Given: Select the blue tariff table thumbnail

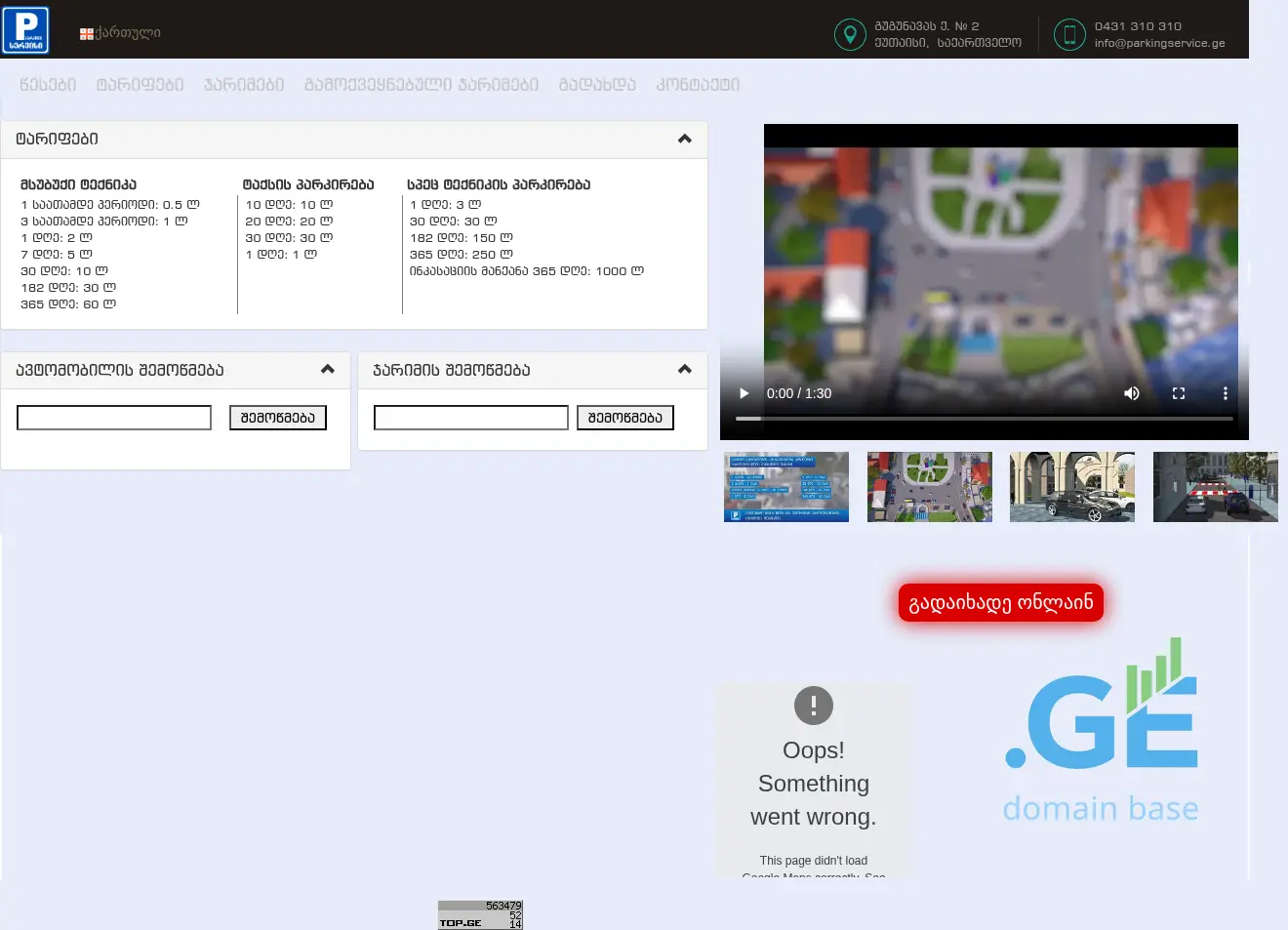Looking at the screenshot, I should click(786, 487).
